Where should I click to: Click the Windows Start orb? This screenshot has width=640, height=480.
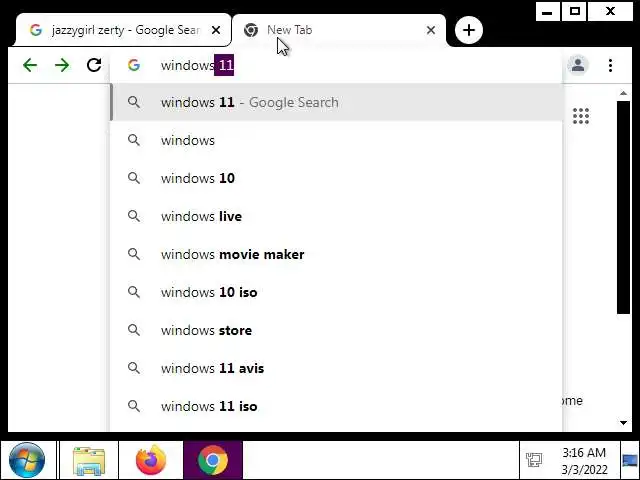27,460
